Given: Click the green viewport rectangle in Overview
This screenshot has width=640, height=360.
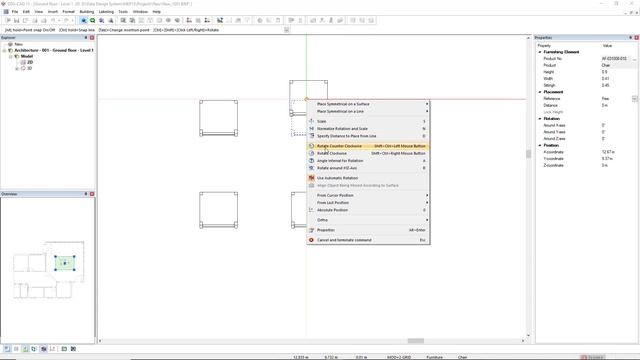Looking at the screenshot, I should click(x=64, y=263).
